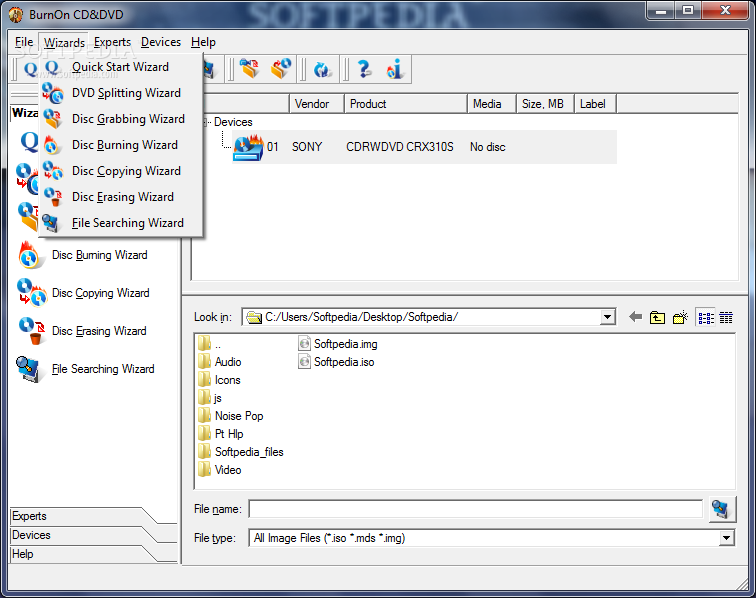Open the Experts menu
Viewport: 756px width, 598px height.
click(112, 42)
